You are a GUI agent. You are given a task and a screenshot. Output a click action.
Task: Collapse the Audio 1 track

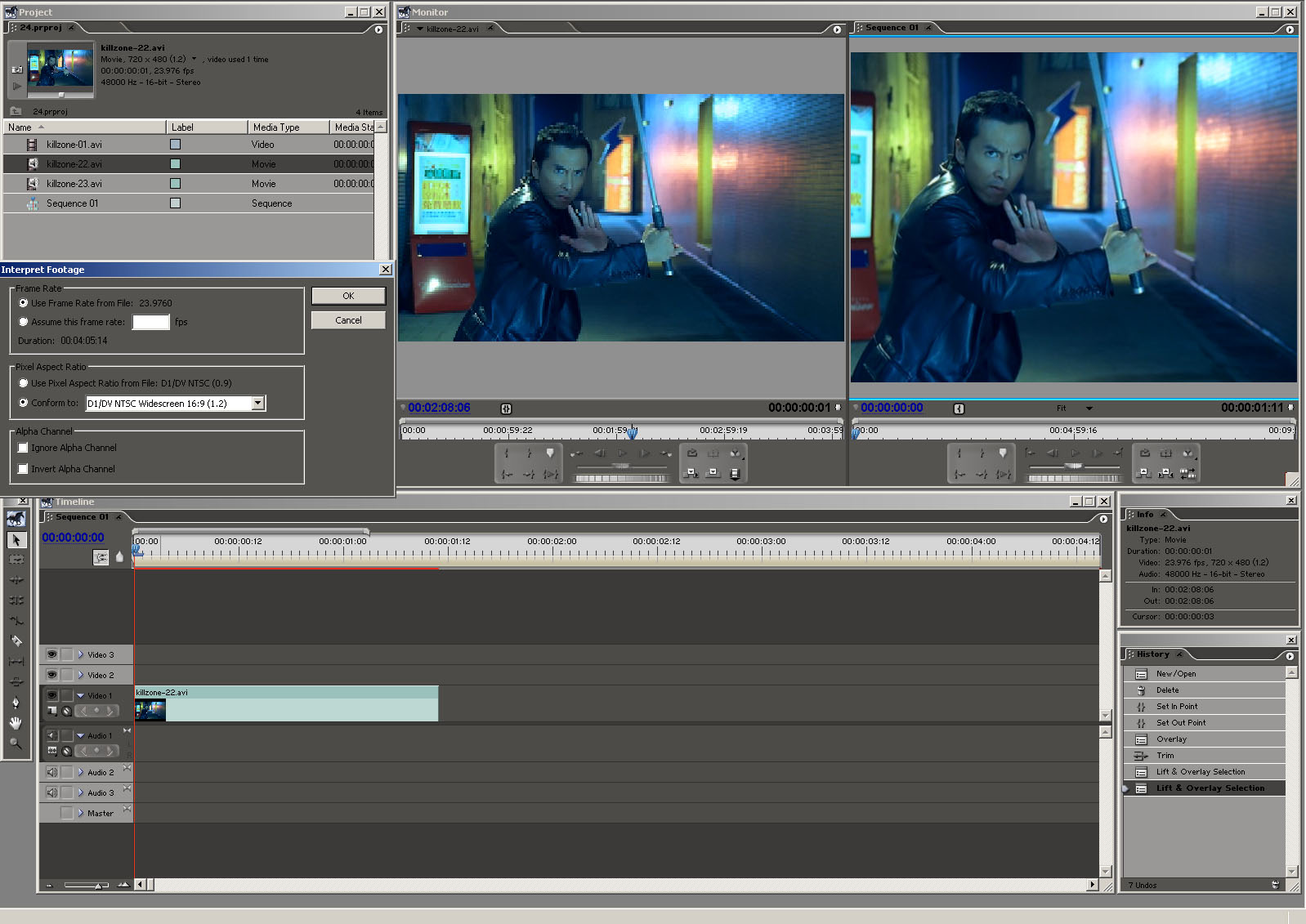click(81, 735)
